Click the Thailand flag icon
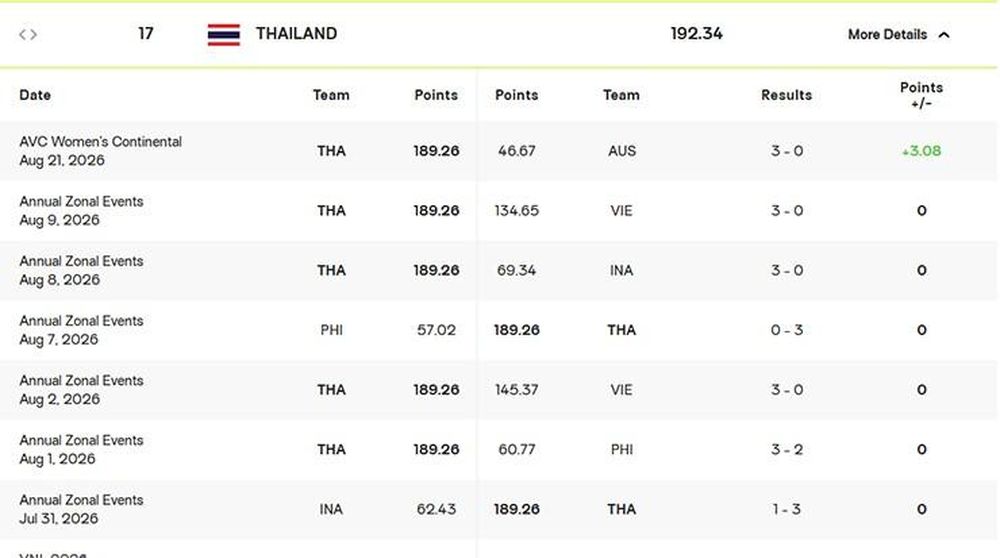The image size is (1000, 558). pos(224,34)
